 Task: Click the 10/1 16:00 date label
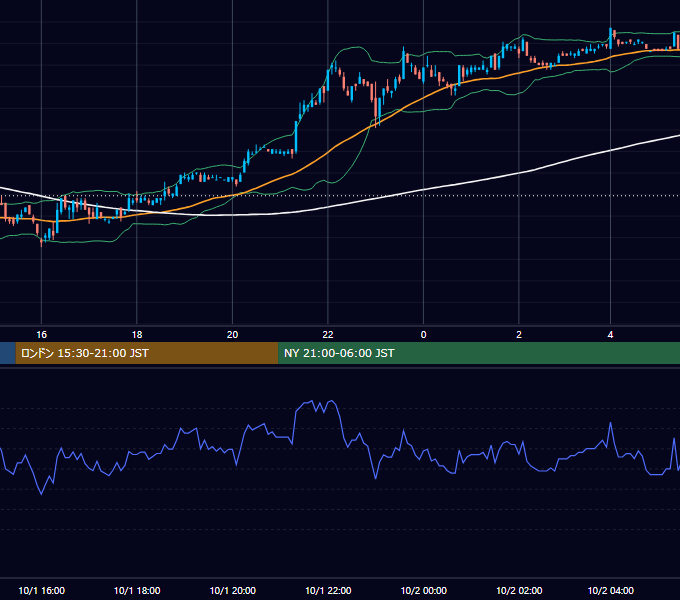click(x=42, y=590)
